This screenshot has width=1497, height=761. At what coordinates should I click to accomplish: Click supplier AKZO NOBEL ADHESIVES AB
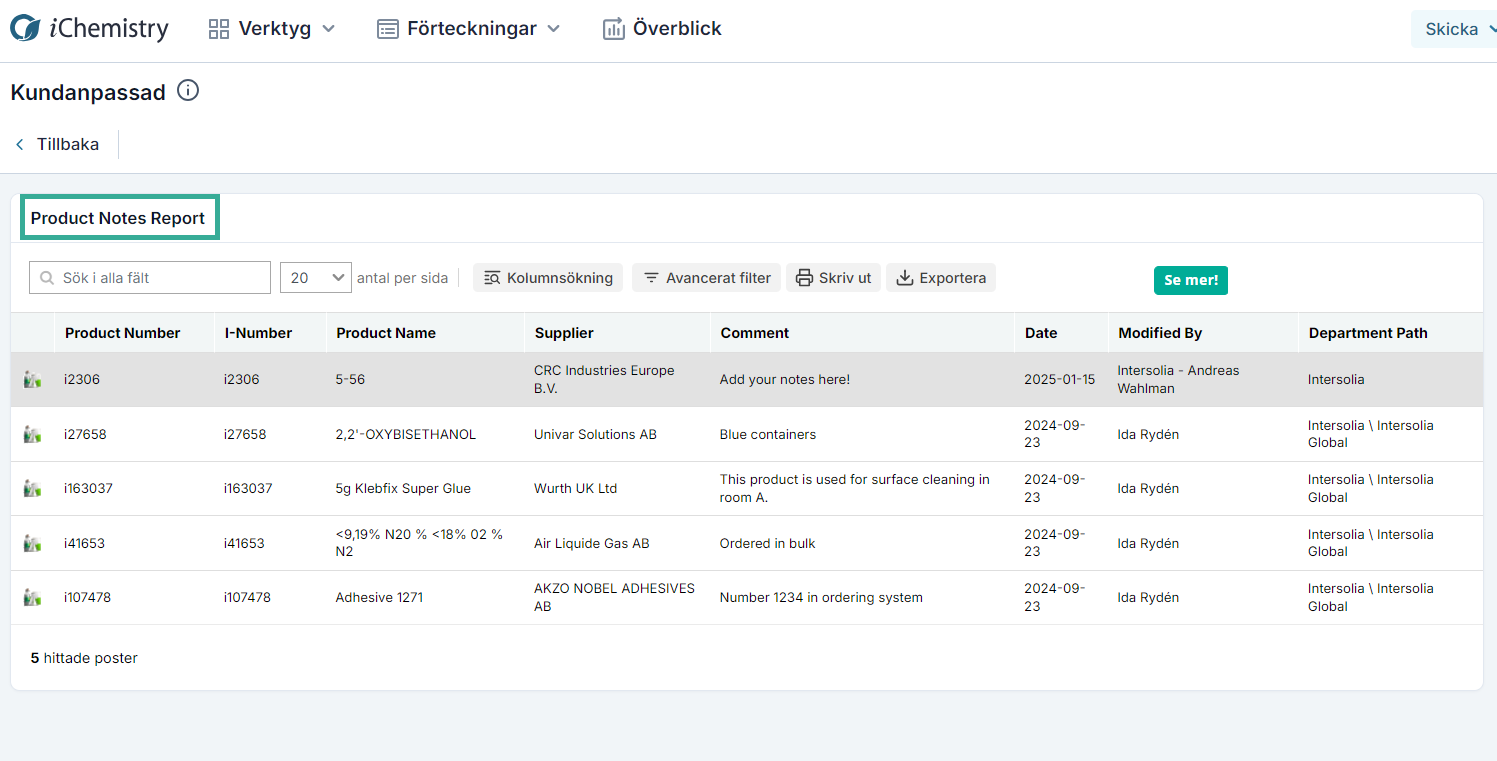[x=614, y=597]
